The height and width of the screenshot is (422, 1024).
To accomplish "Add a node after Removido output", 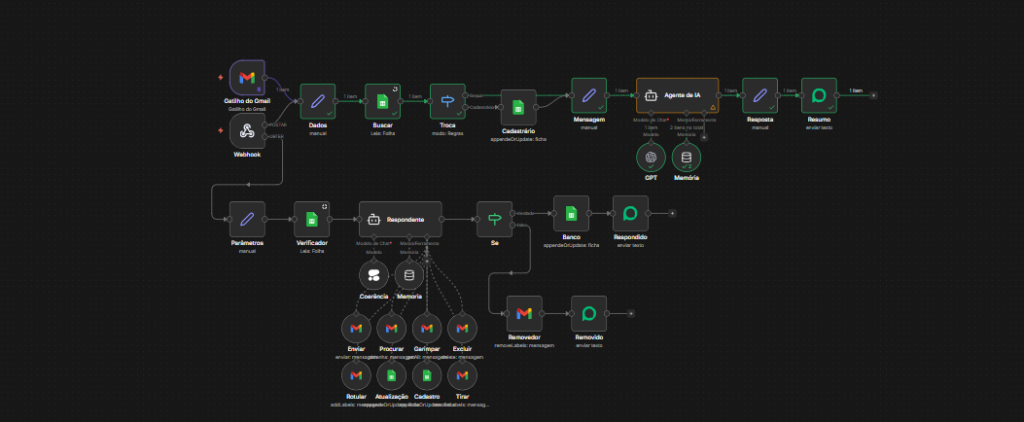I will (x=631, y=314).
